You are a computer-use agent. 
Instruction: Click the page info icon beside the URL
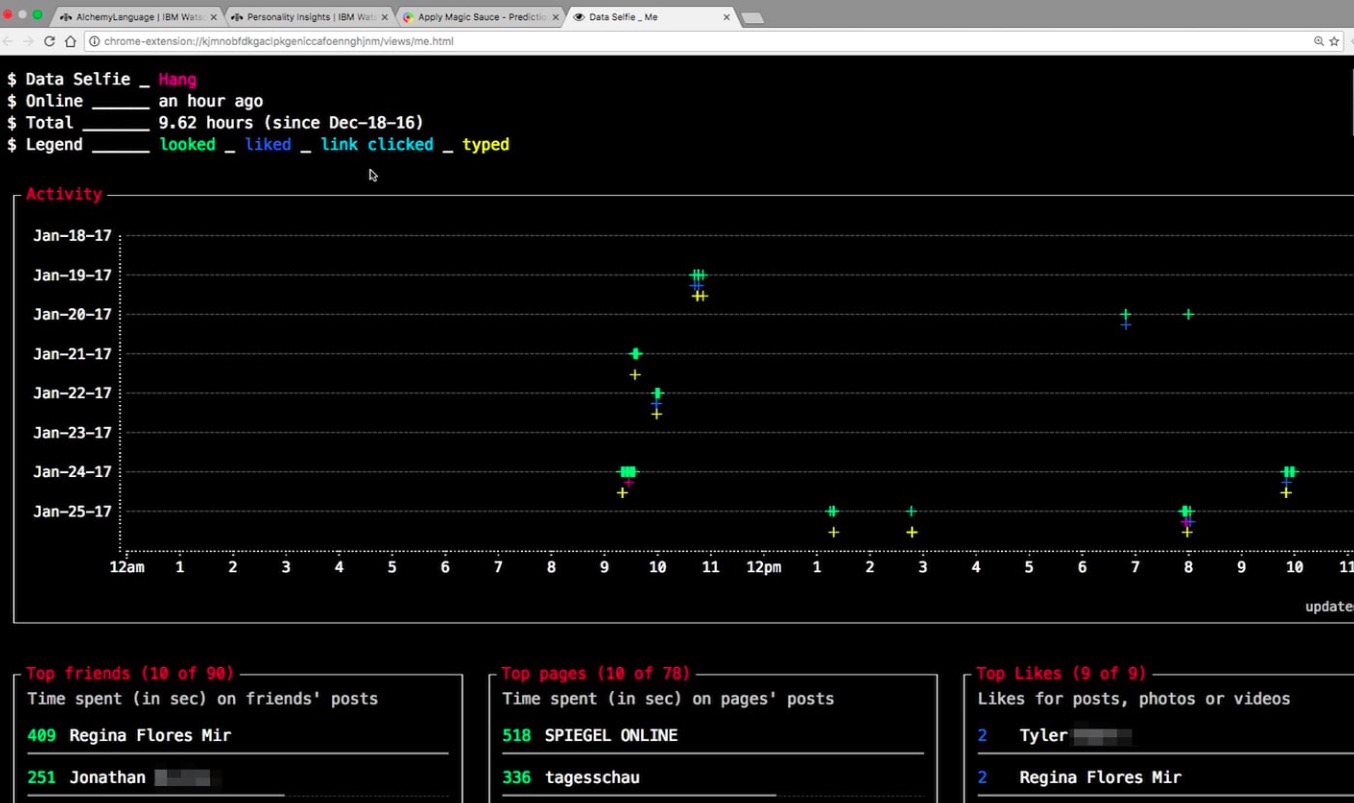pyautogui.click(x=94, y=41)
